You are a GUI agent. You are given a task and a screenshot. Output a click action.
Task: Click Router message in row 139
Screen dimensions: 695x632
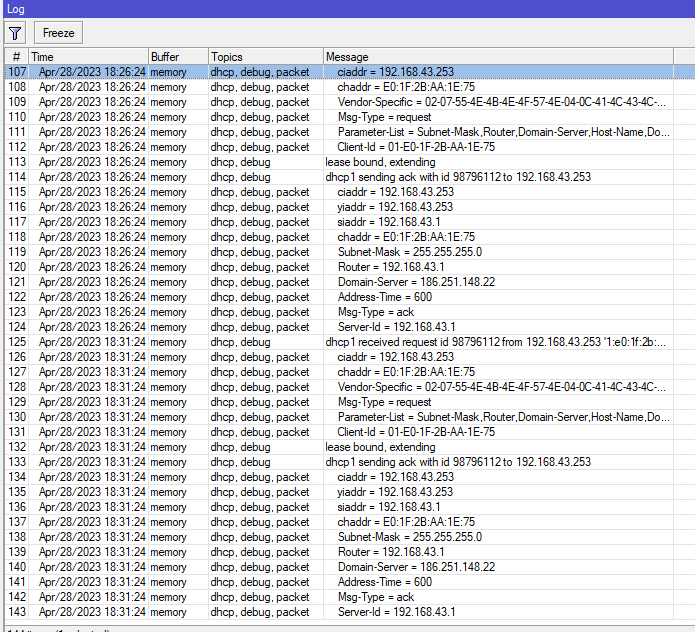391,552
